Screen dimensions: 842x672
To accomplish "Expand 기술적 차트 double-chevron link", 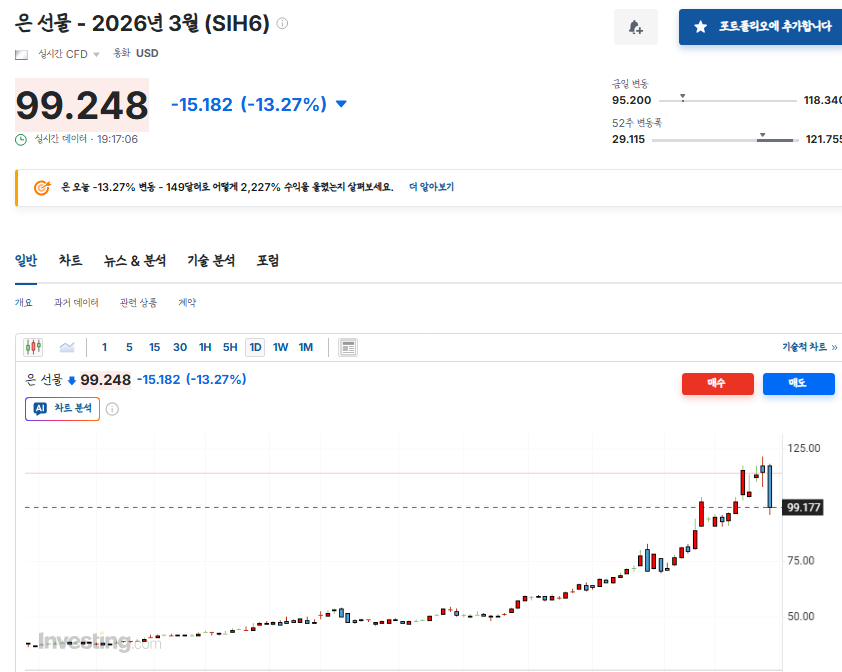I will click(809, 347).
